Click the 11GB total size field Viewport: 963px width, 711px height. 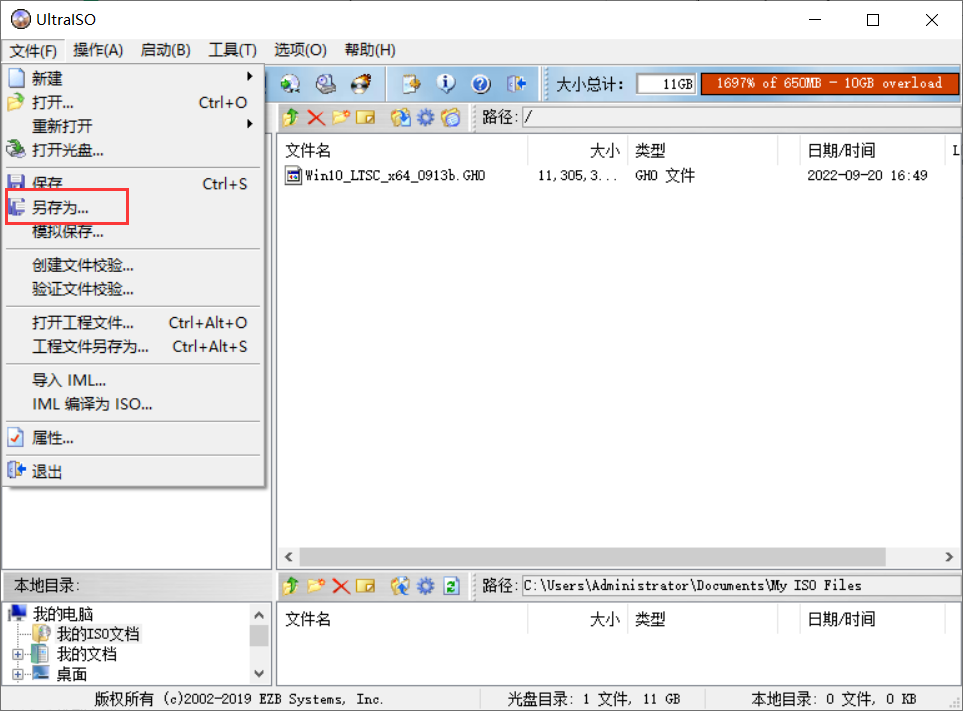[666, 84]
